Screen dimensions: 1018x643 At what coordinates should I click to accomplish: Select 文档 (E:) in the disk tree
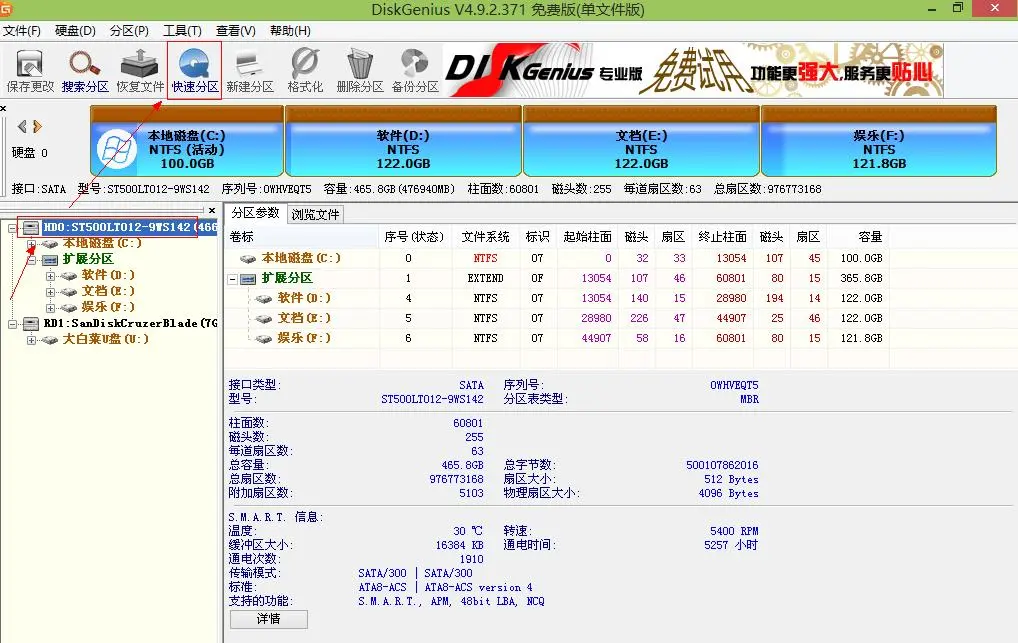[x=108, y=291]
